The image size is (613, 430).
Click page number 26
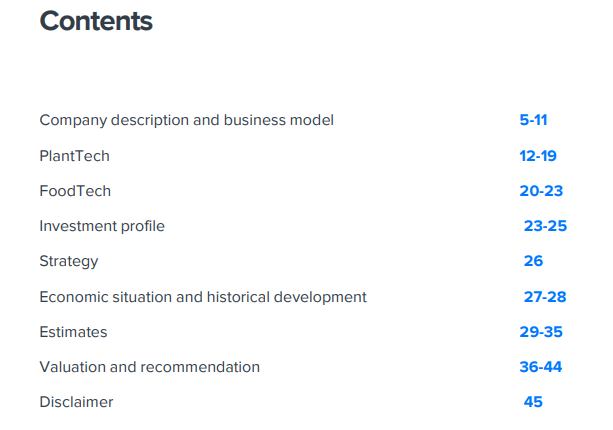[533, 261]
